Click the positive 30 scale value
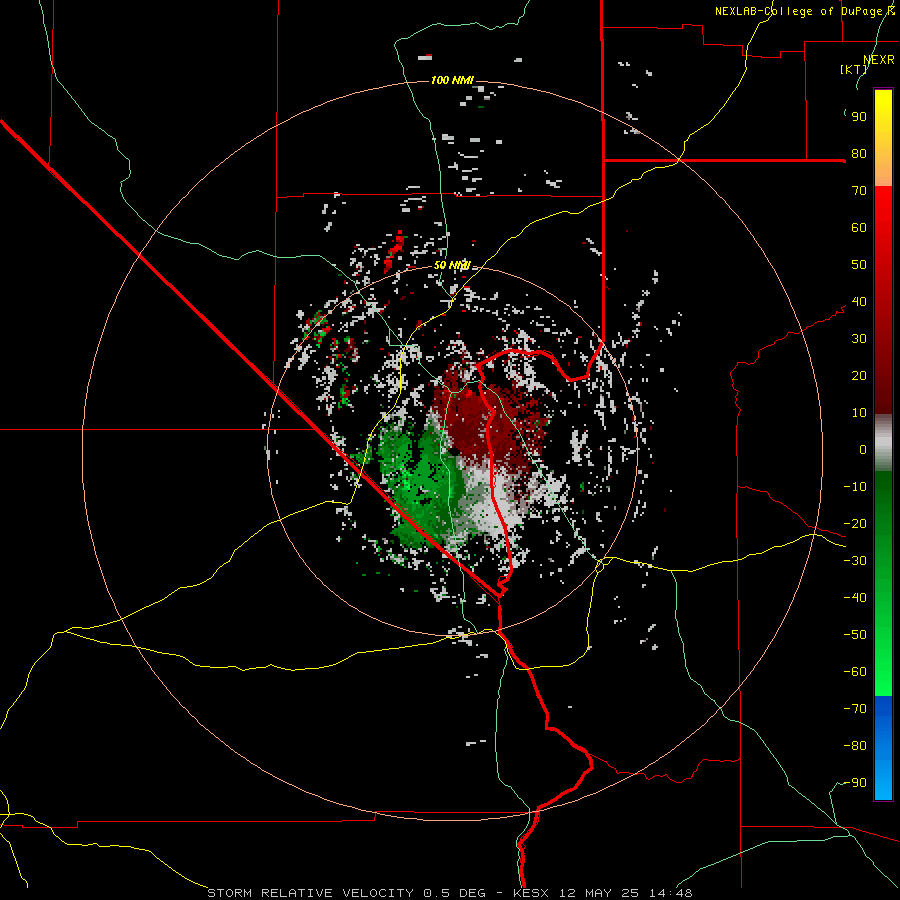Screen dimensions: 900x900 coord(859,339)
